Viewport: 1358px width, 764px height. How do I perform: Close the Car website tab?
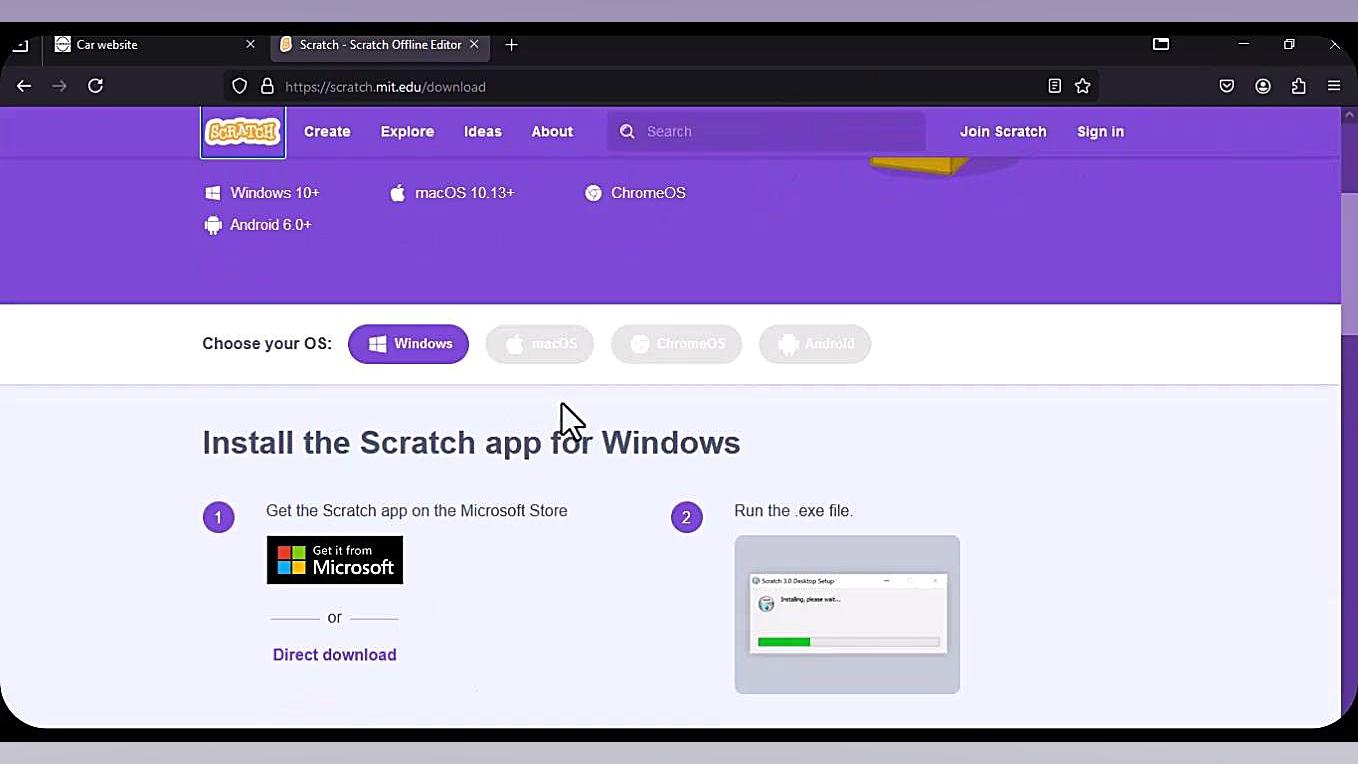(250, 44)
